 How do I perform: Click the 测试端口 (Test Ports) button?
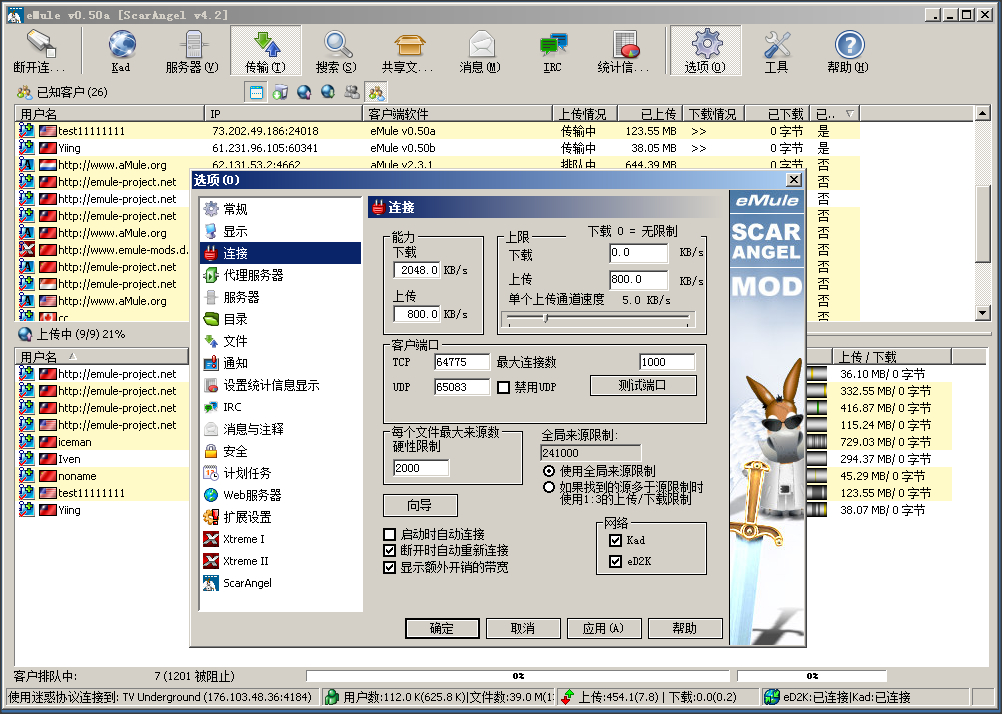643,385
